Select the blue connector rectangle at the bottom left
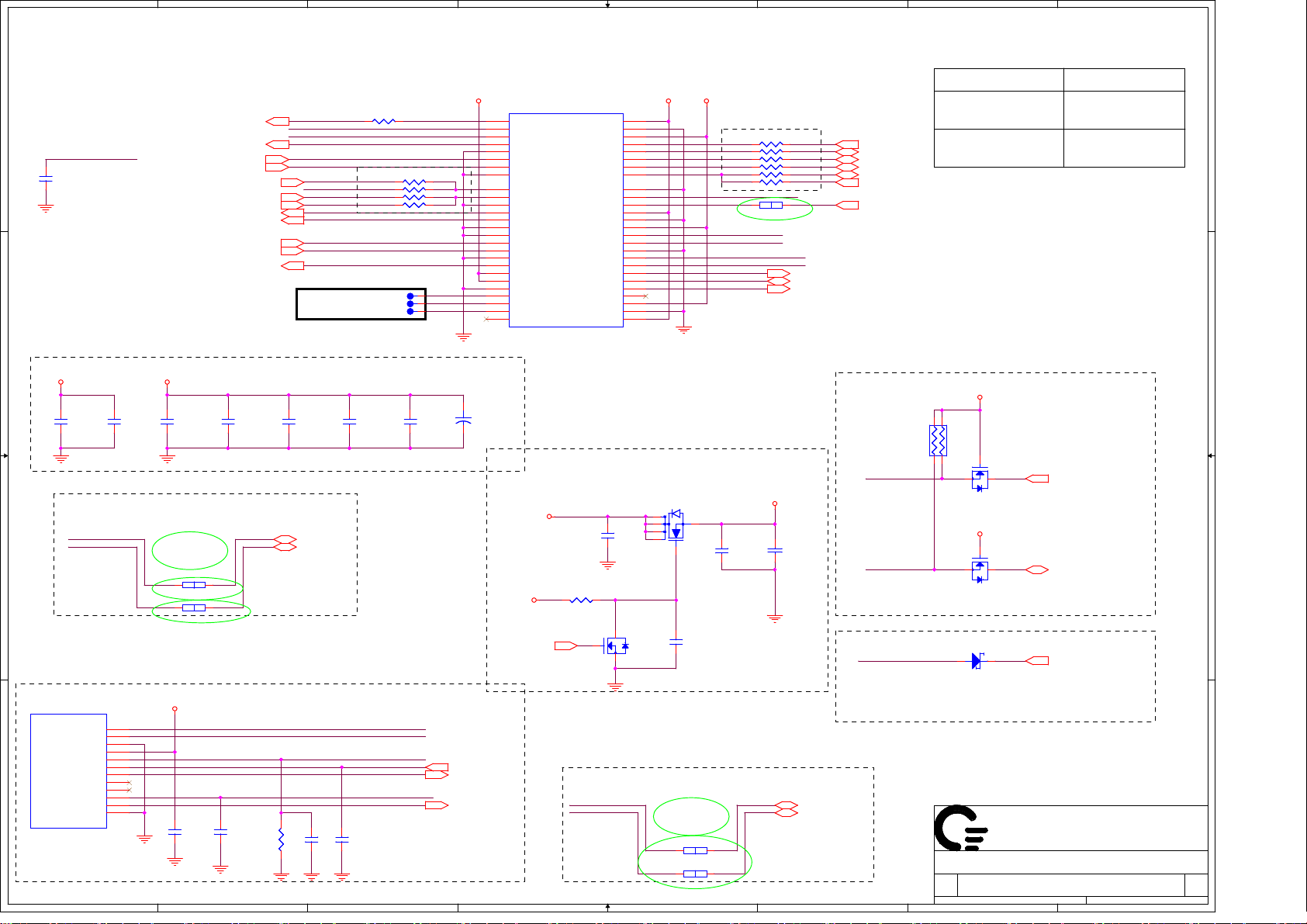This screenshot has width=1307, height=924. 68,771
